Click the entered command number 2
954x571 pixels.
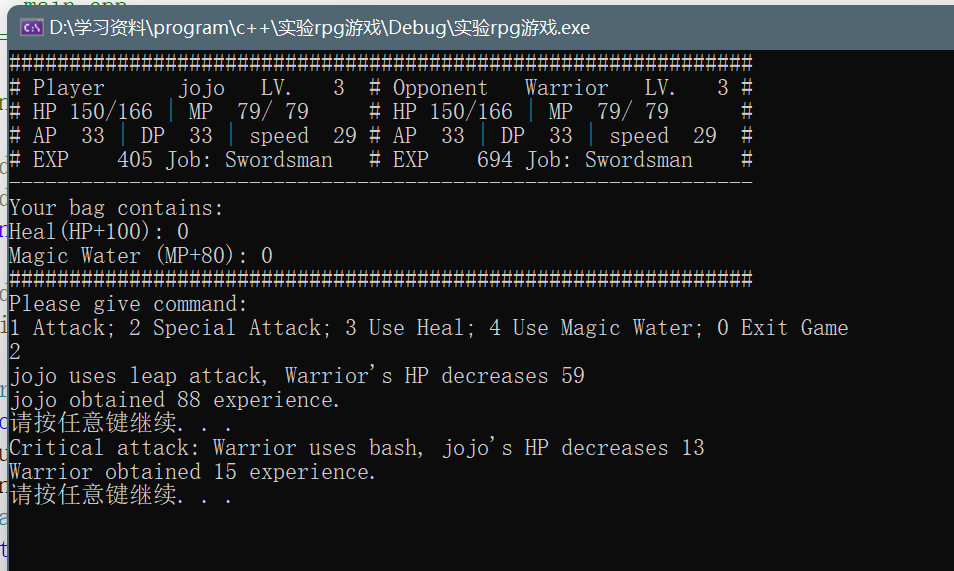[15, 352]
